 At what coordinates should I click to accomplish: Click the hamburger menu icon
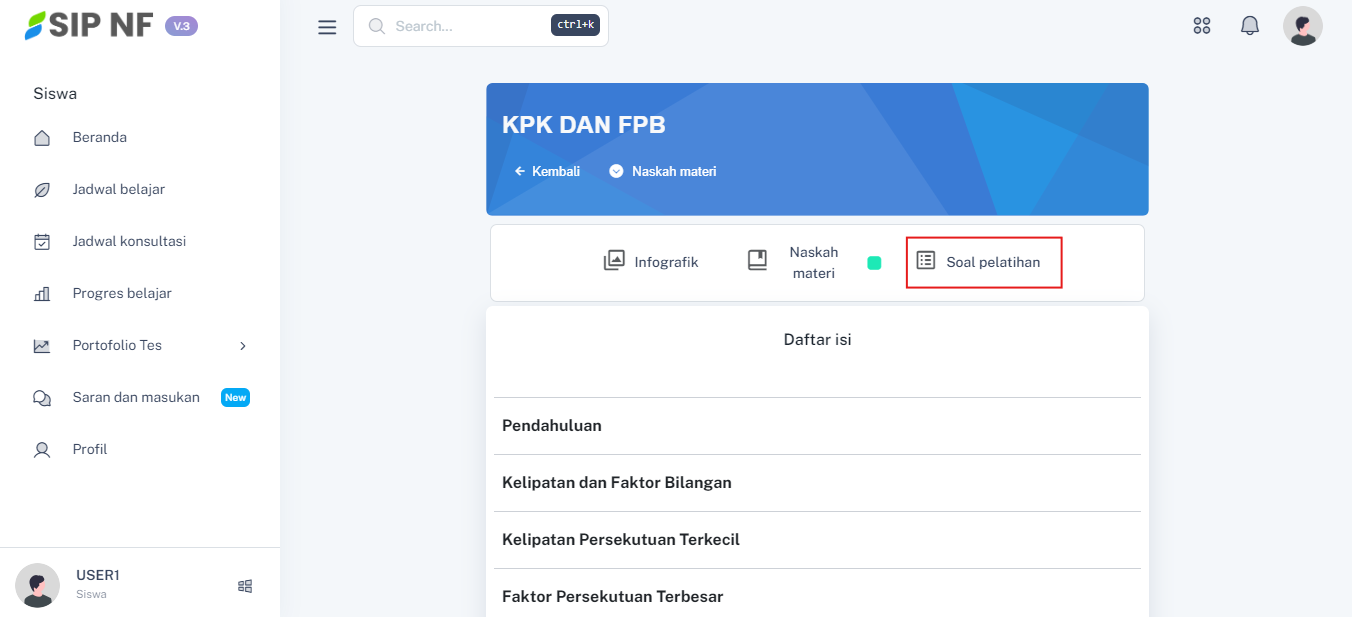[327, 27]
